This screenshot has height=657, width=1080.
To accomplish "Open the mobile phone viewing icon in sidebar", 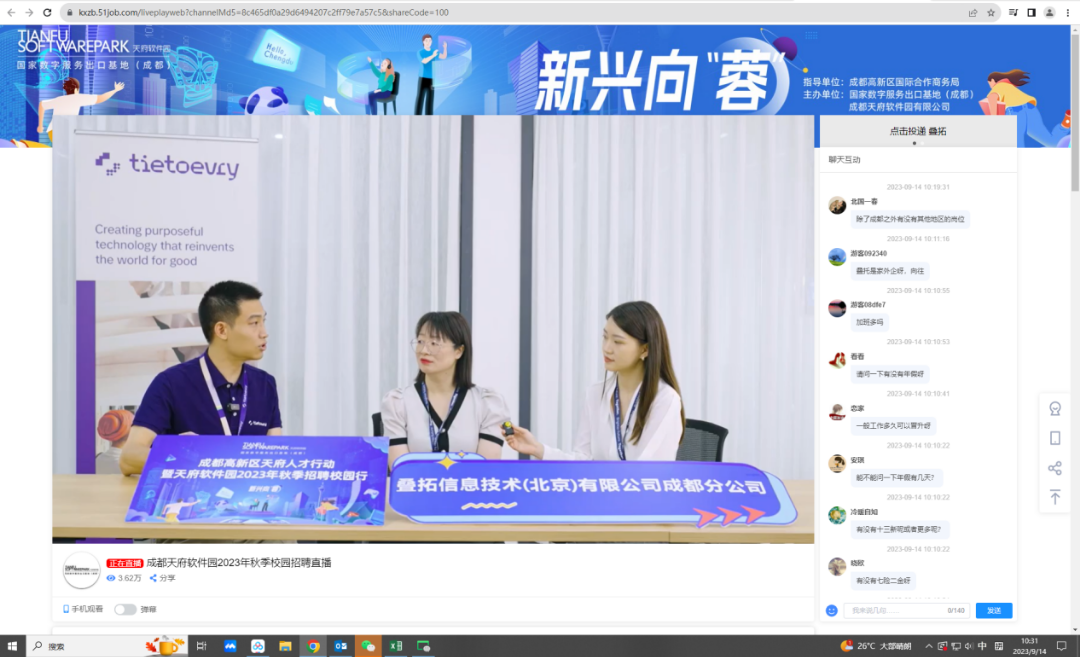I will [1054, 438].
